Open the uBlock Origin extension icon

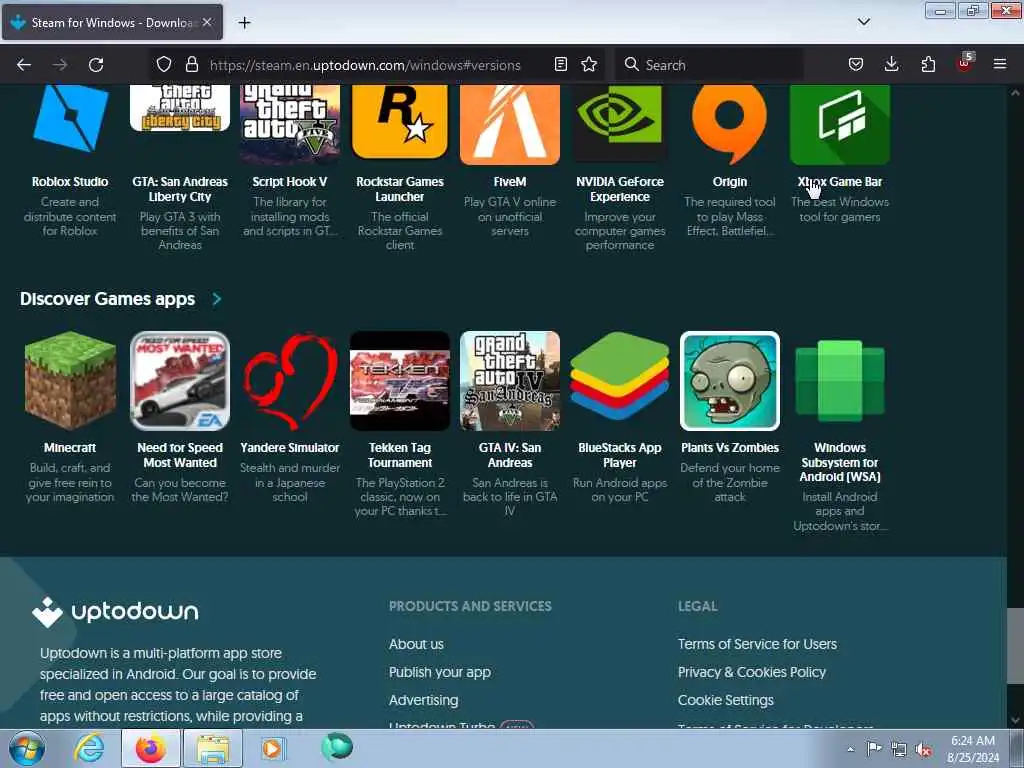[x=965, y=63]
